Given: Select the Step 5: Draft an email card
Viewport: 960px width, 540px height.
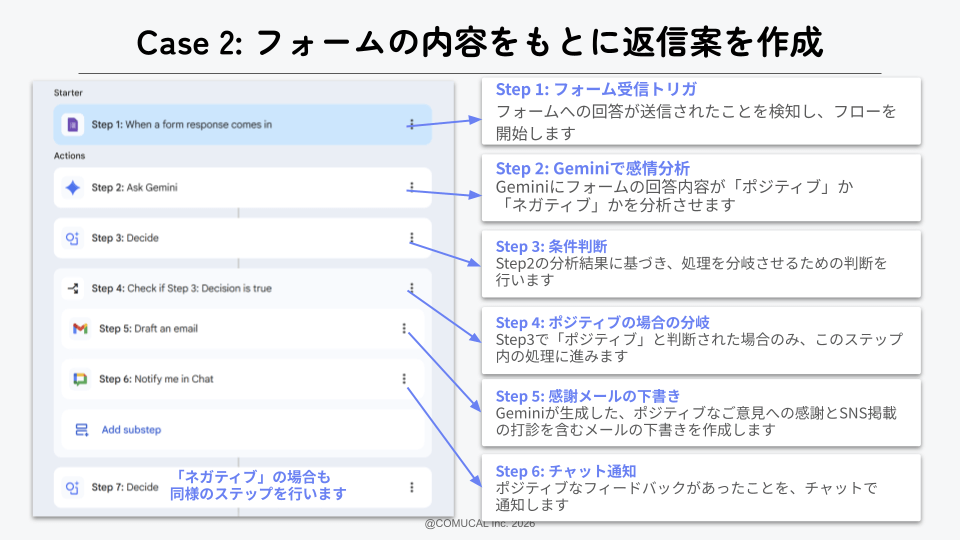Looking at the screenshot, I should [240, 329].
